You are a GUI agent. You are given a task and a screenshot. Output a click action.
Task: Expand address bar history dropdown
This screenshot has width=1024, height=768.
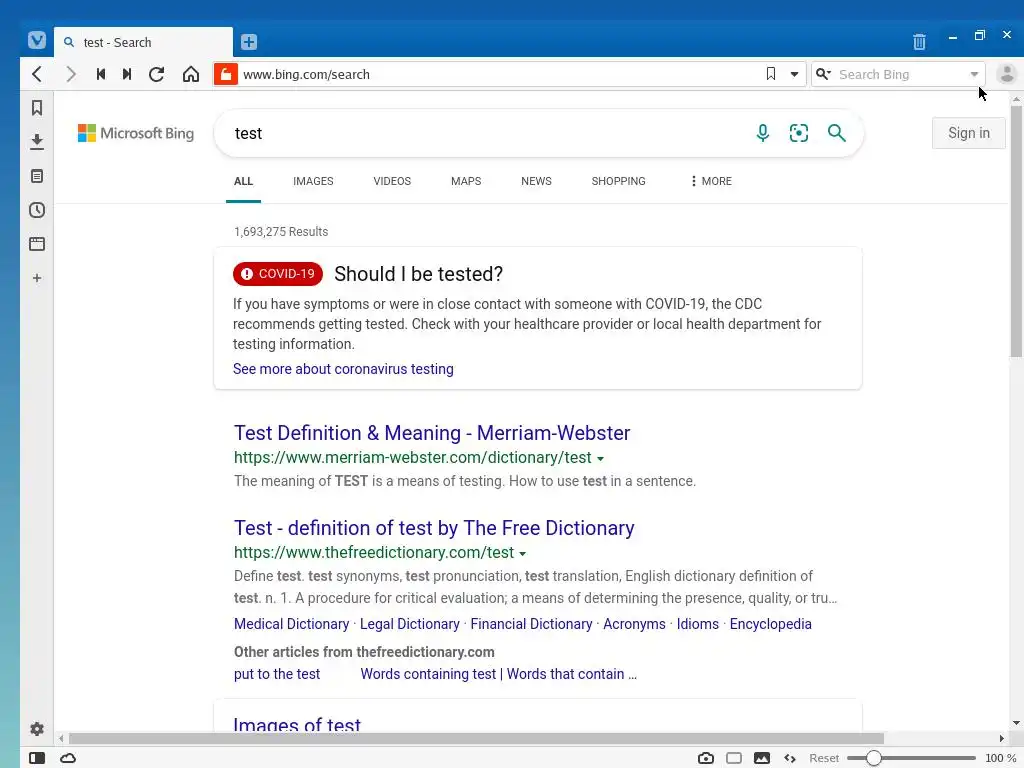[794, 74]
